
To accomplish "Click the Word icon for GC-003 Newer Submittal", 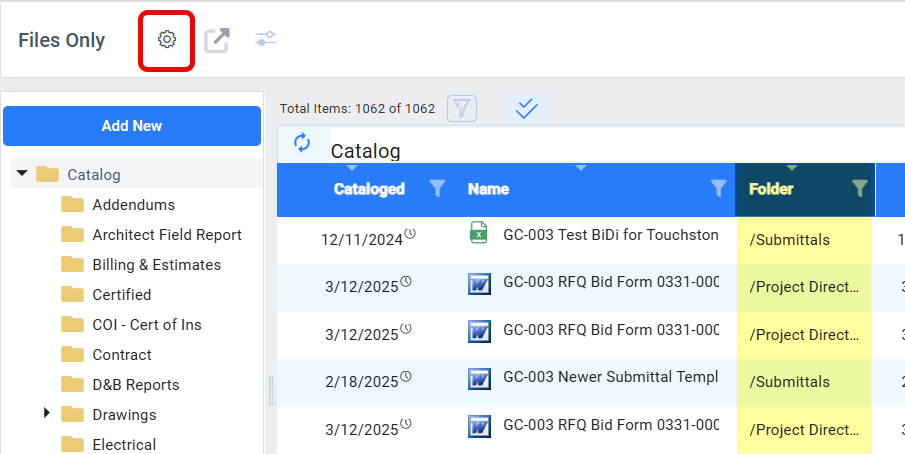I will [x=479, y=379].
